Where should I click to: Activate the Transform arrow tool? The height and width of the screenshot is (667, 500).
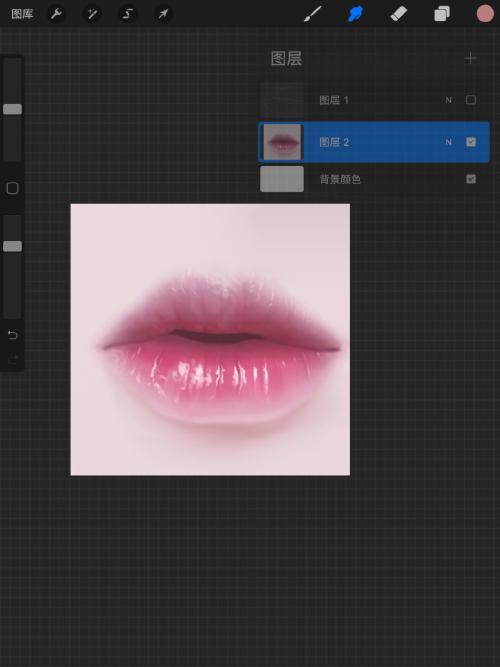tap(163, 14)
